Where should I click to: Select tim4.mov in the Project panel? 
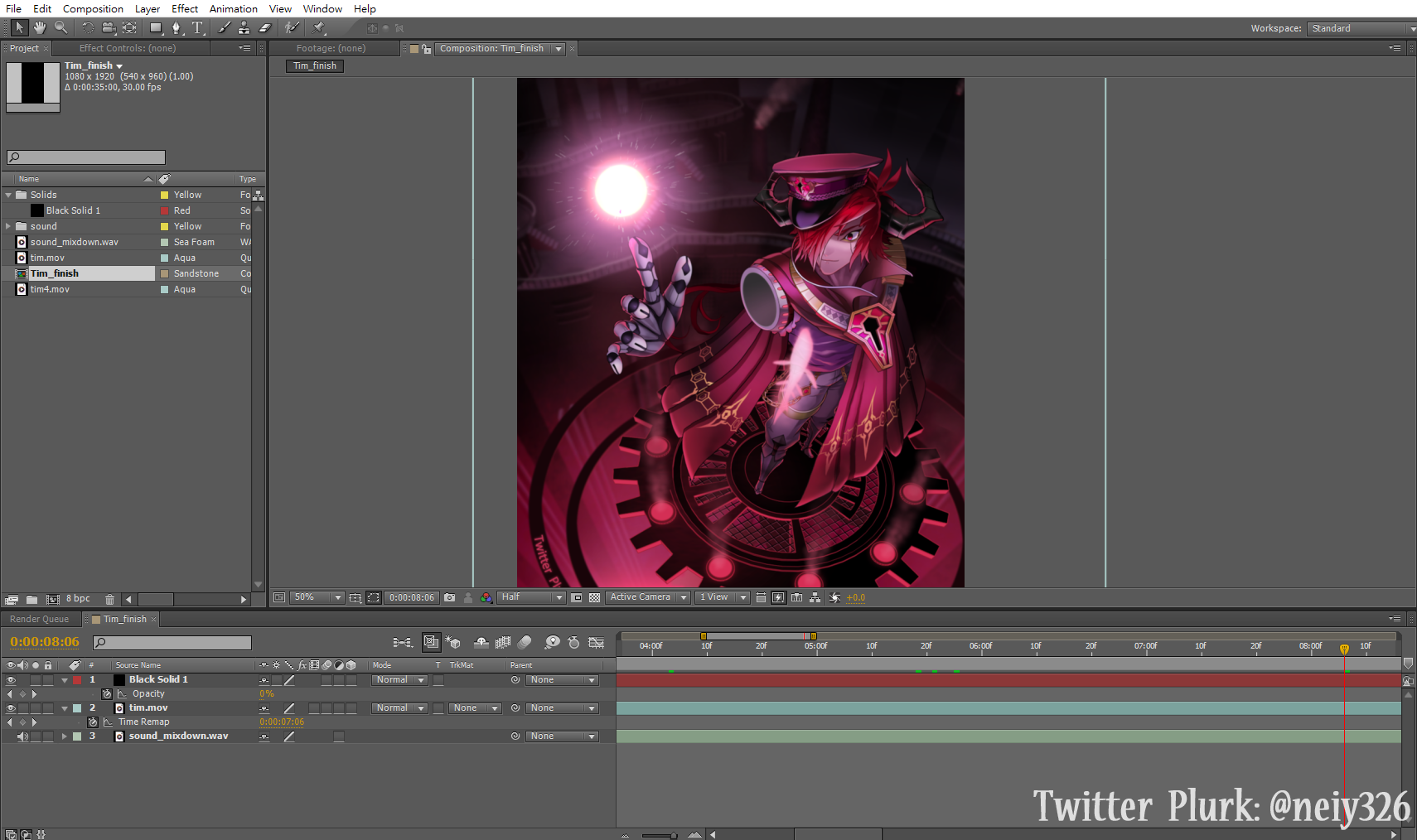pyautogui.click(x=50, y=289)
